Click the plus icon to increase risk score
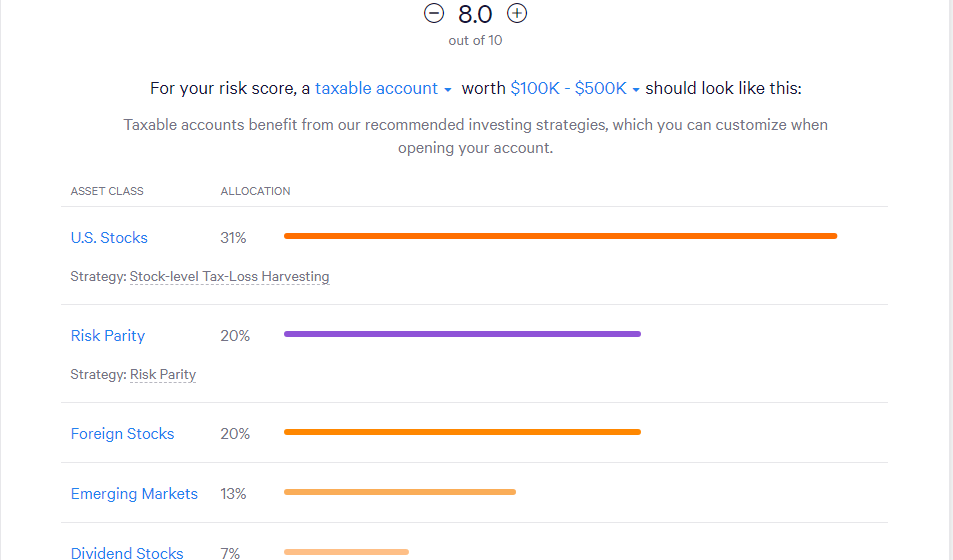This screenshot has width=953, height=560. tap(517, 14)
